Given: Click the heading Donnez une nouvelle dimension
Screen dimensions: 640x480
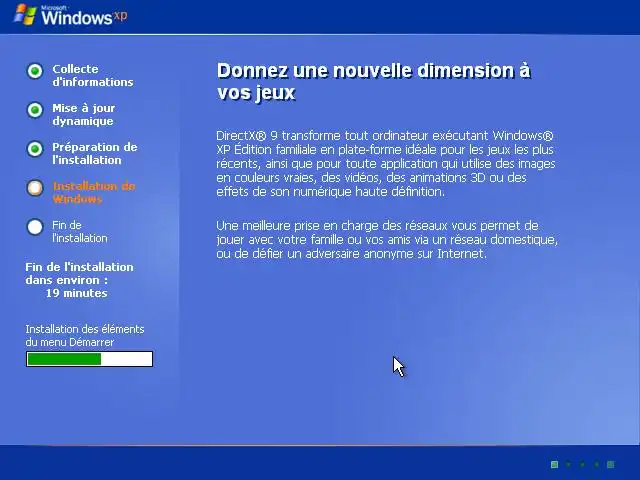Looking at the screenshot, I should [x=373, y=82].
